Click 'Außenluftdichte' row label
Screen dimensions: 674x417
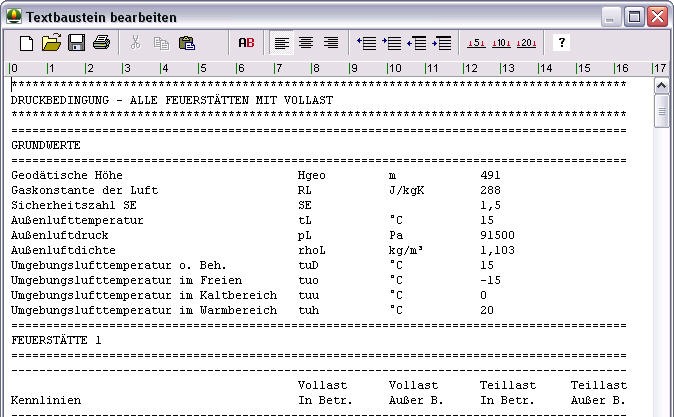tap(63, 250)
